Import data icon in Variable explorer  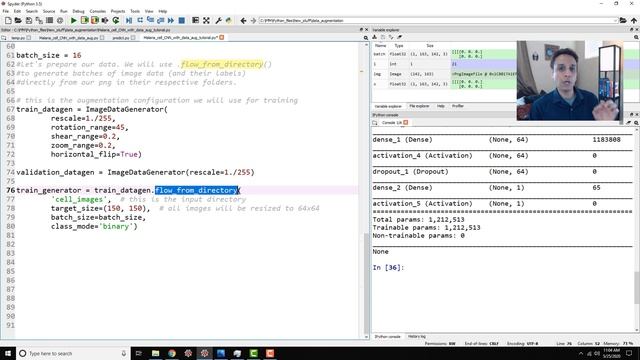(375, 37)
